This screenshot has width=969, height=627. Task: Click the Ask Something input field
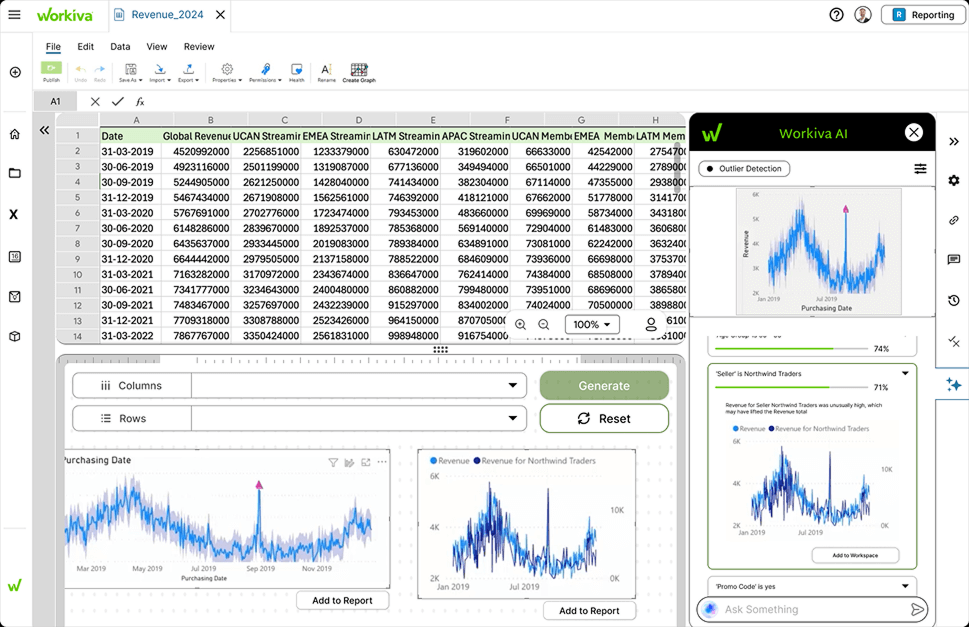[812, 610]
